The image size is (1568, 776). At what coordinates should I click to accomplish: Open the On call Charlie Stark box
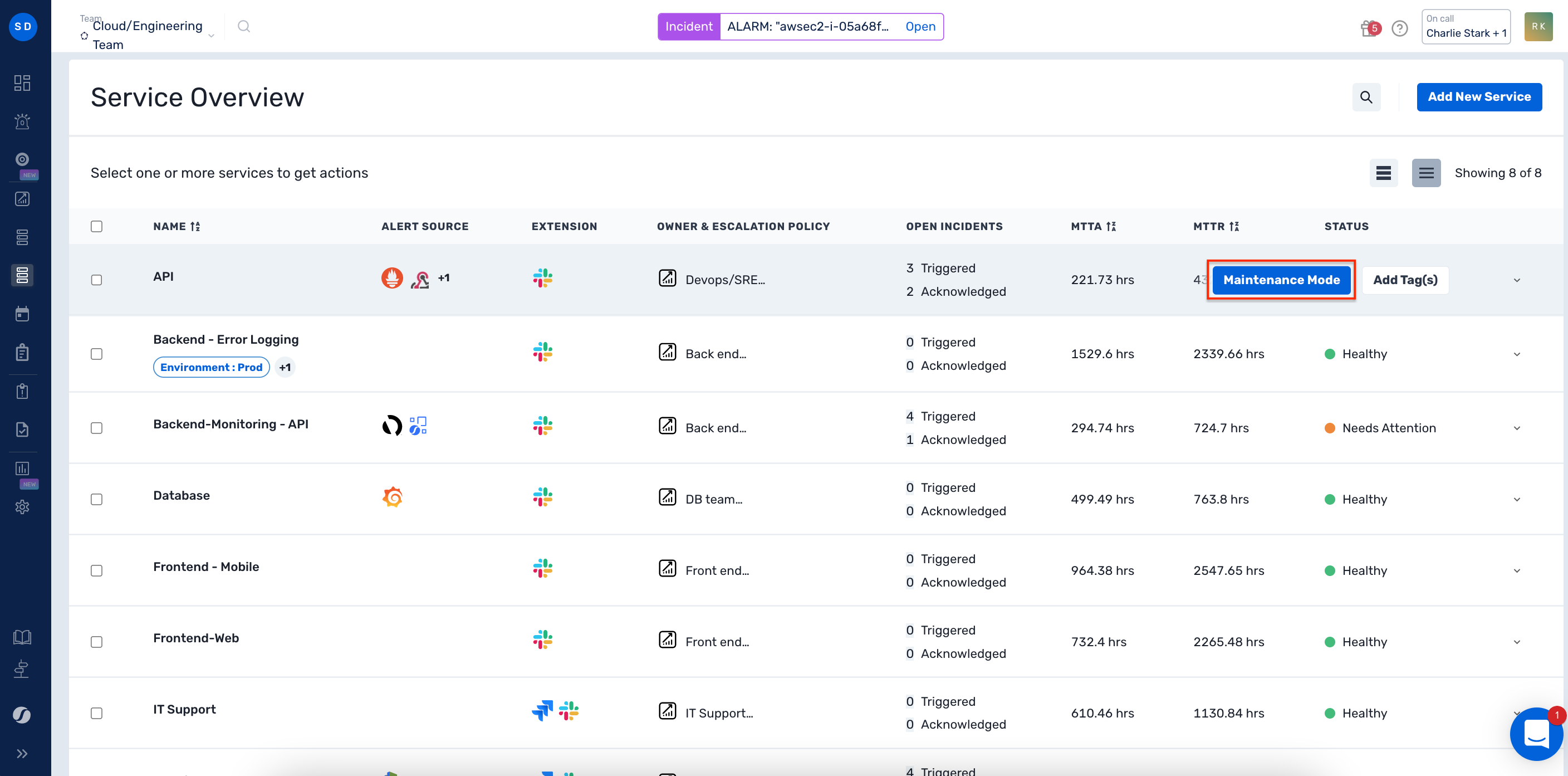click(1466, 26)
